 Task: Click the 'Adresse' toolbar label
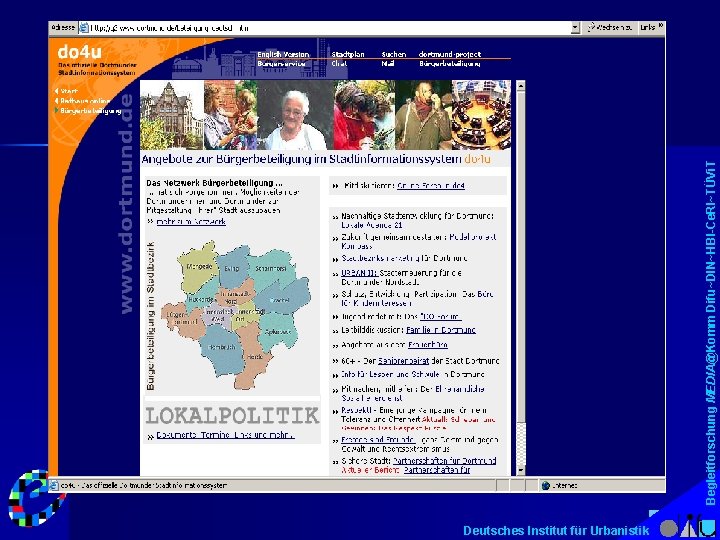[63, 28]
